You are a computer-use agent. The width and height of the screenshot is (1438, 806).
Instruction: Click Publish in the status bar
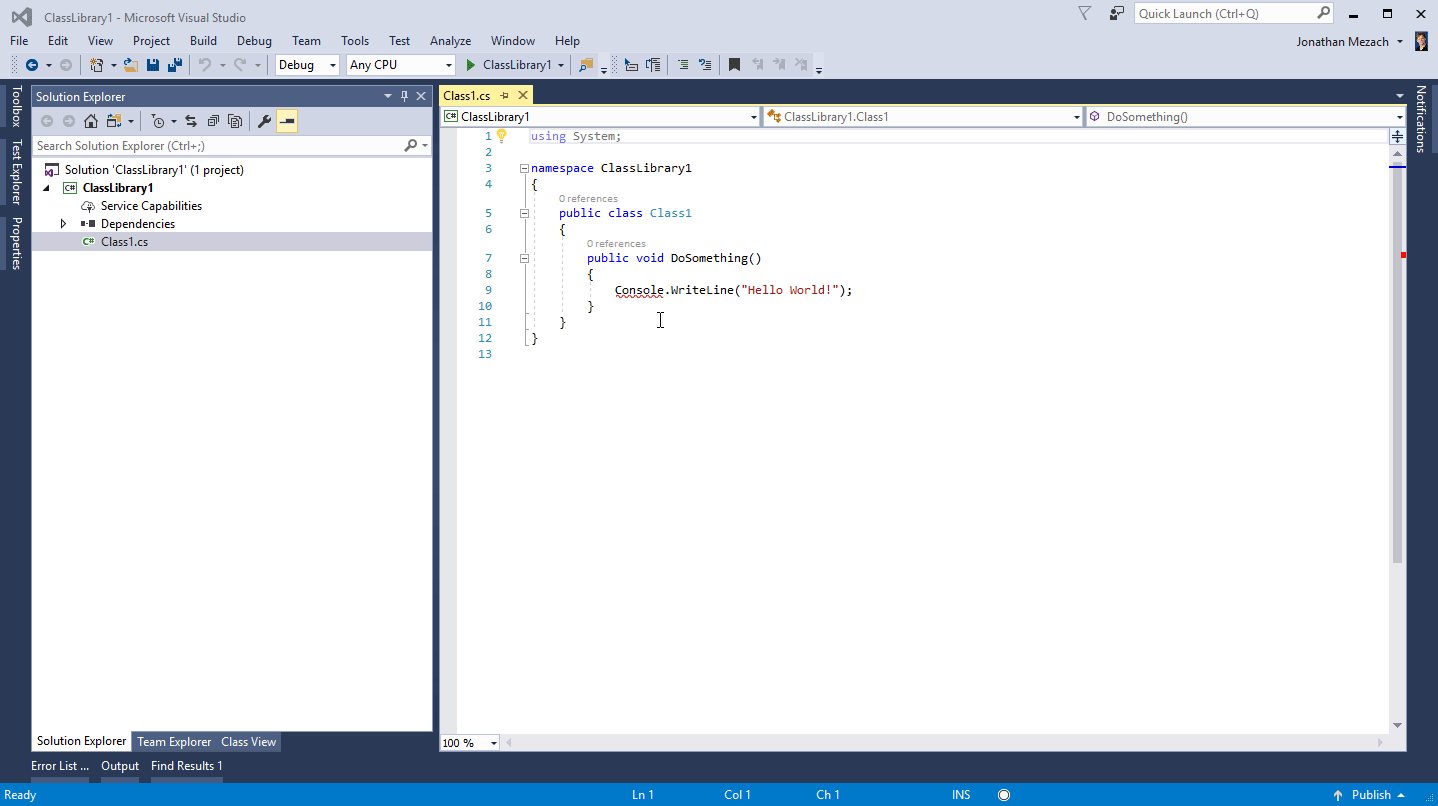(x=1371, y=795)
